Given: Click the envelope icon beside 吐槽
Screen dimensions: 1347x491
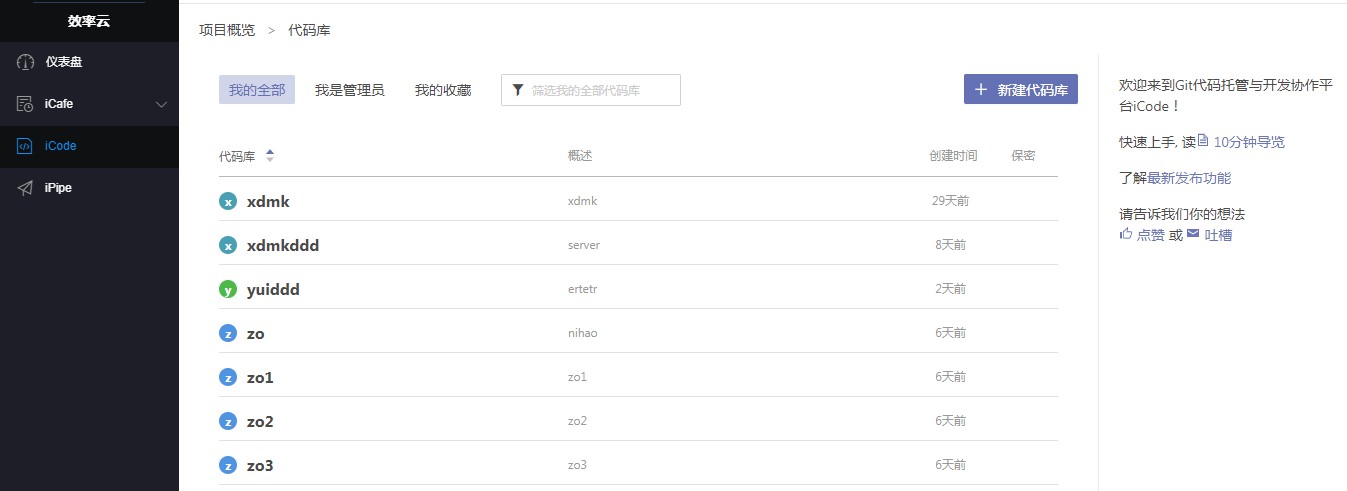Looking at the screenshot, I should pos(1193,234).
